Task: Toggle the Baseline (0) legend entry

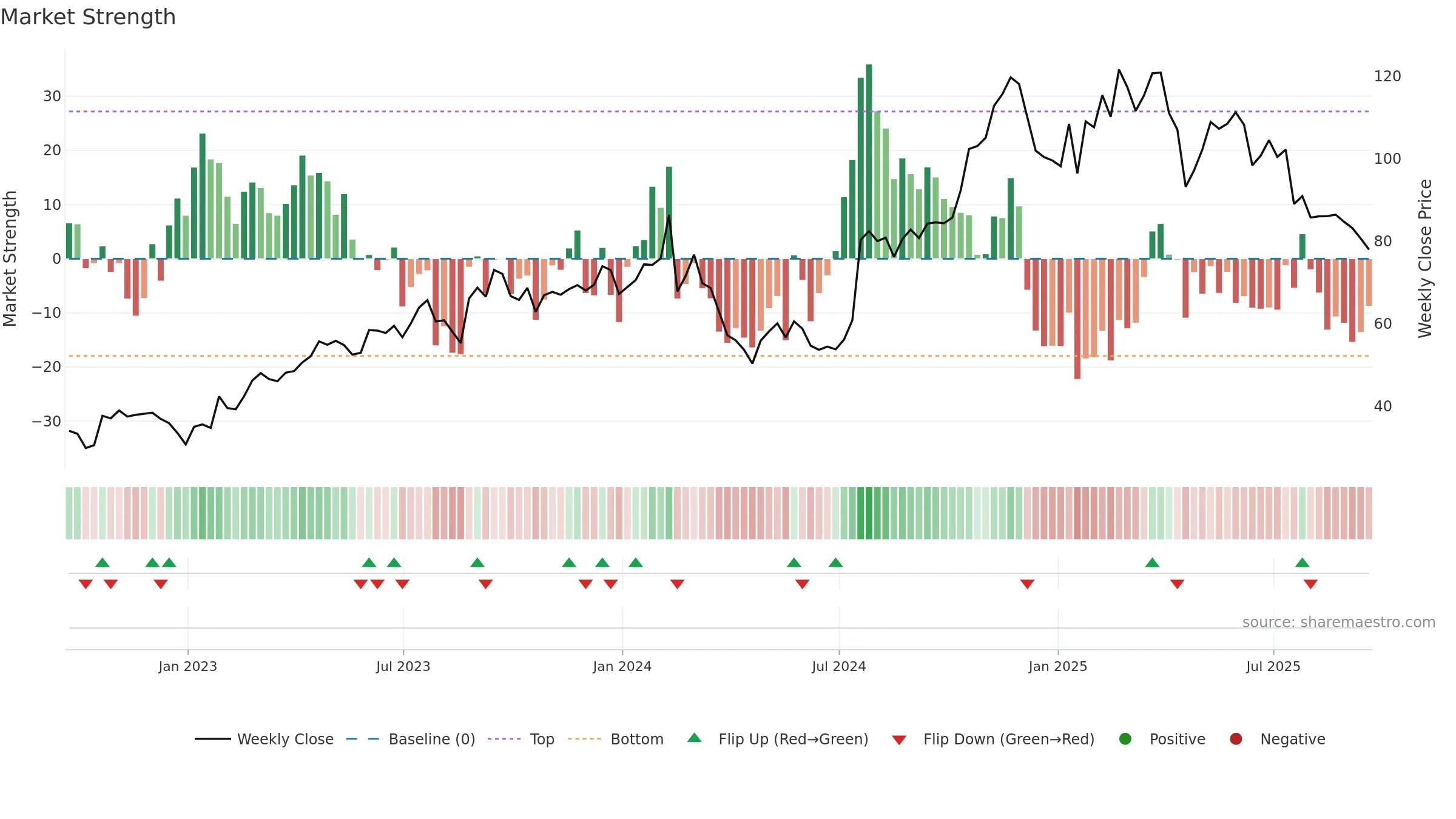Action: tap(411, 739)
